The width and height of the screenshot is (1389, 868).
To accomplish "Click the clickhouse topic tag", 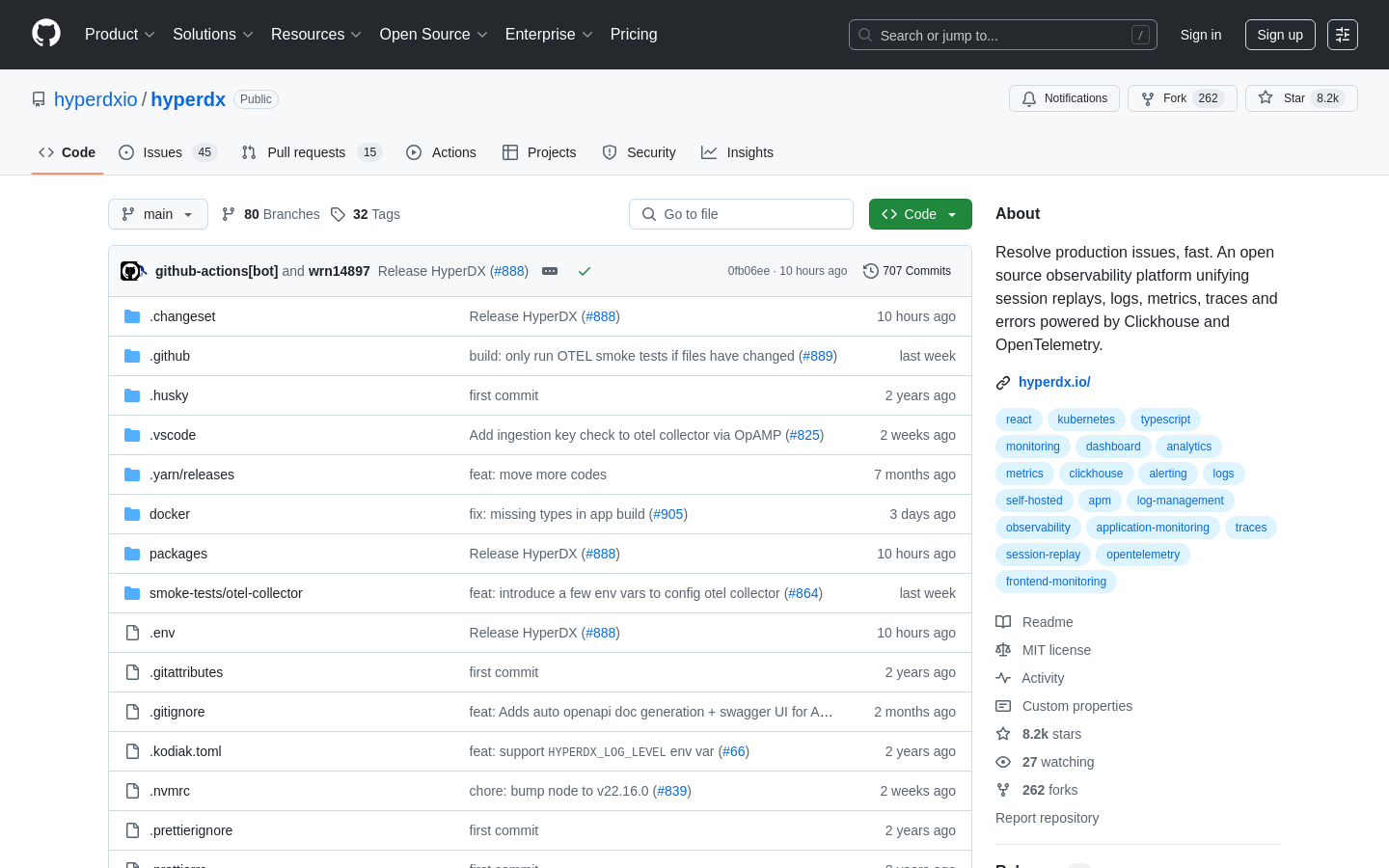I will tap(1096, 474).
